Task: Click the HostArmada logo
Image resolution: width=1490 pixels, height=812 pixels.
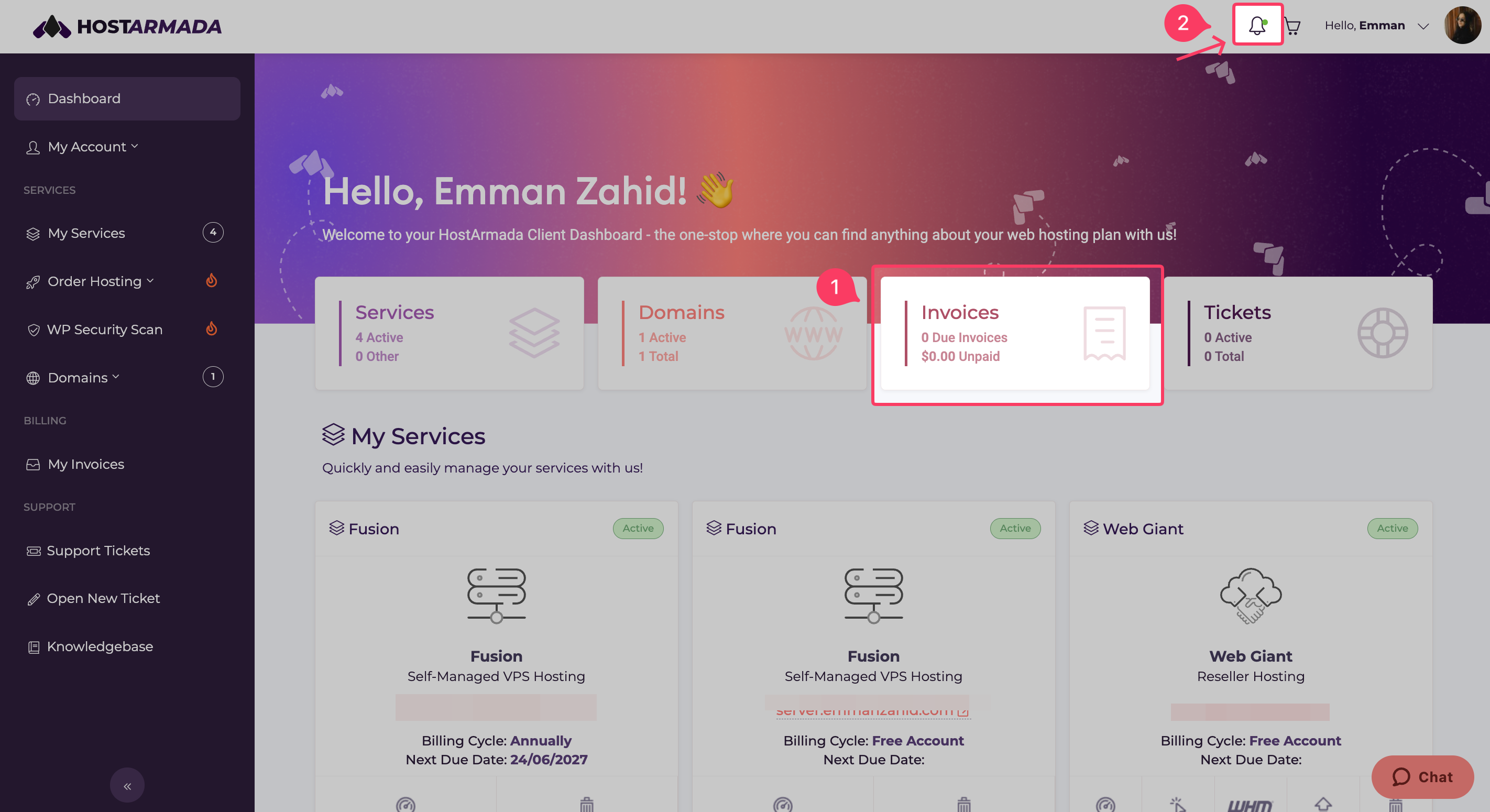Action: click(127, 26)
